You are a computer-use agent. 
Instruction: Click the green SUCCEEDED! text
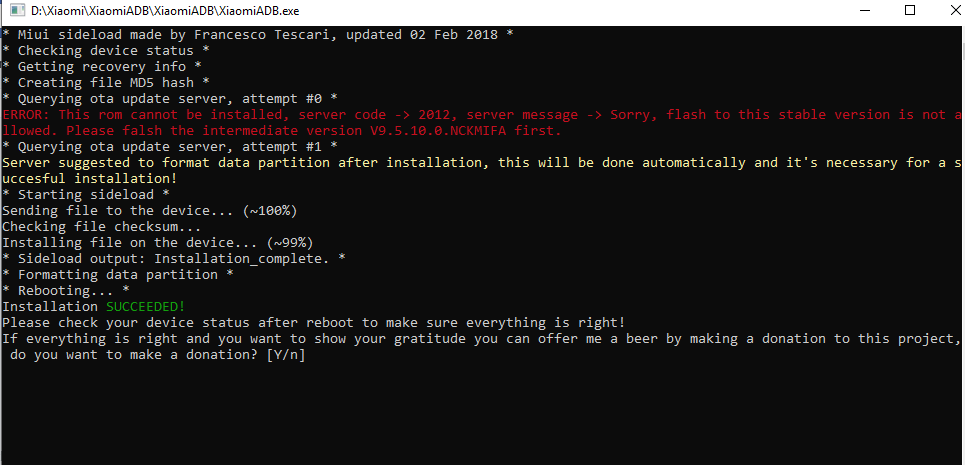(x=145, y=306)
